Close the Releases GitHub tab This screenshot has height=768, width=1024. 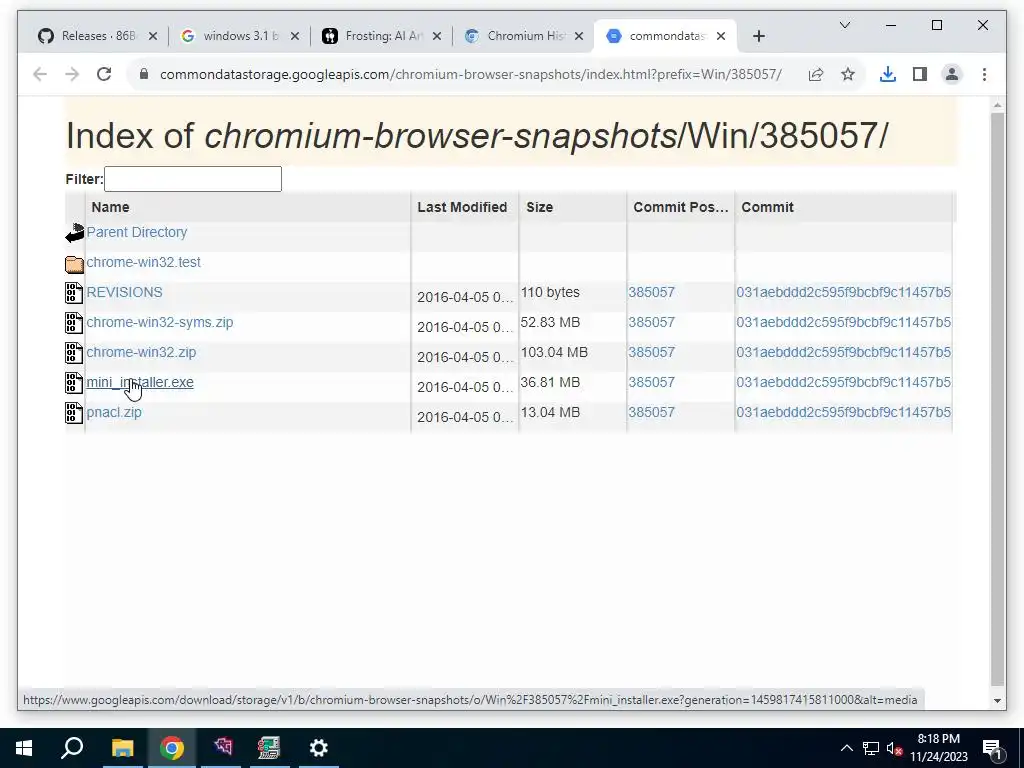[153, 37]
